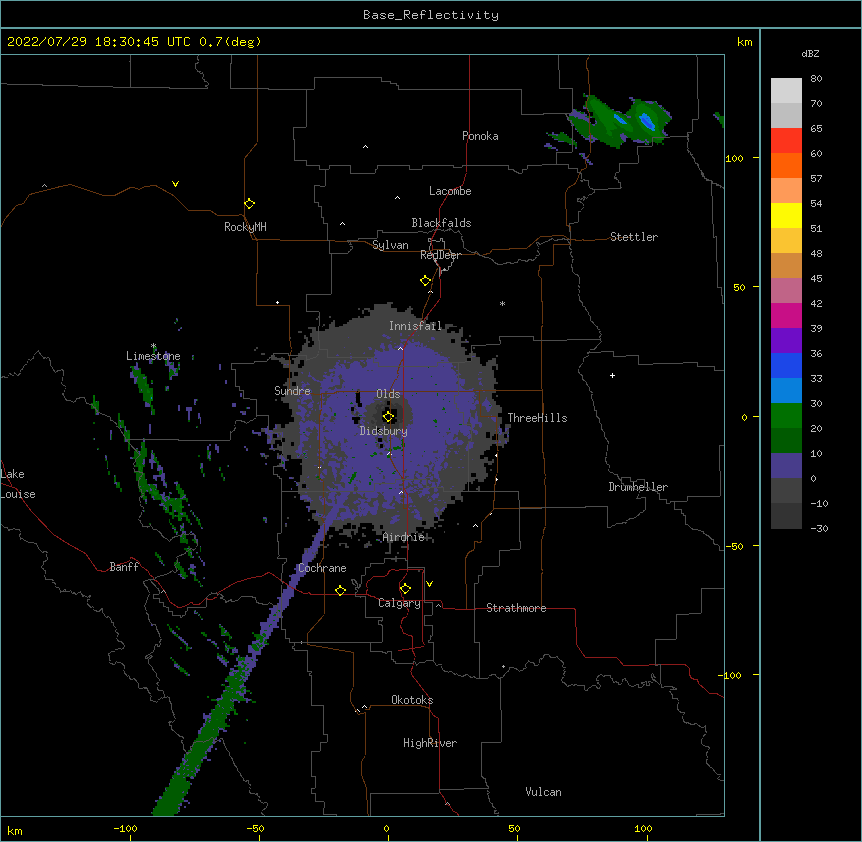Click the Cochrane city label

coord(322,568)
